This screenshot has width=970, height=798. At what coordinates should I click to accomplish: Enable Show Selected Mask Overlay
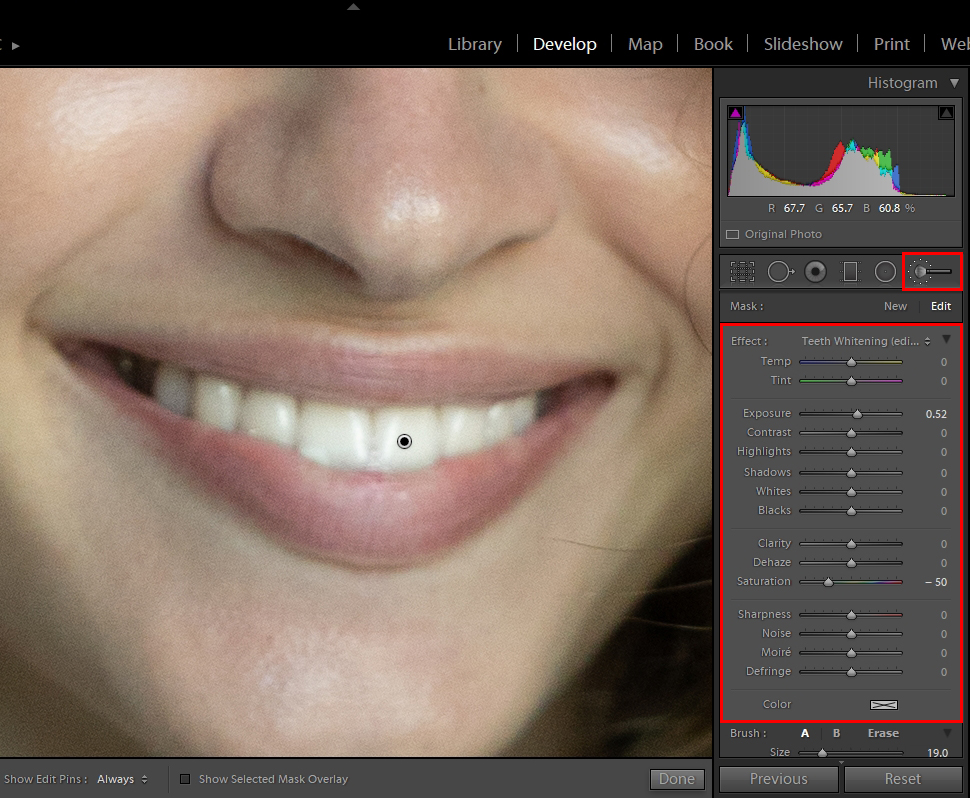[x=185, y=778]
